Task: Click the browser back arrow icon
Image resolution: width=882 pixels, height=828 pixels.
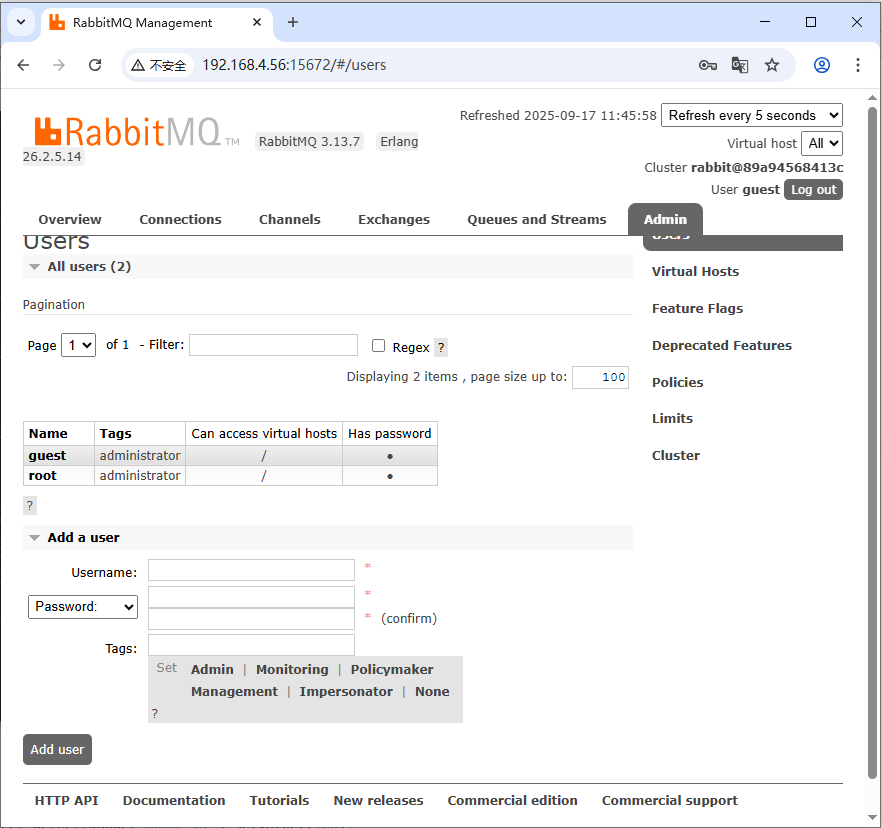Action: pyautogui.click(x=24, y=65)
